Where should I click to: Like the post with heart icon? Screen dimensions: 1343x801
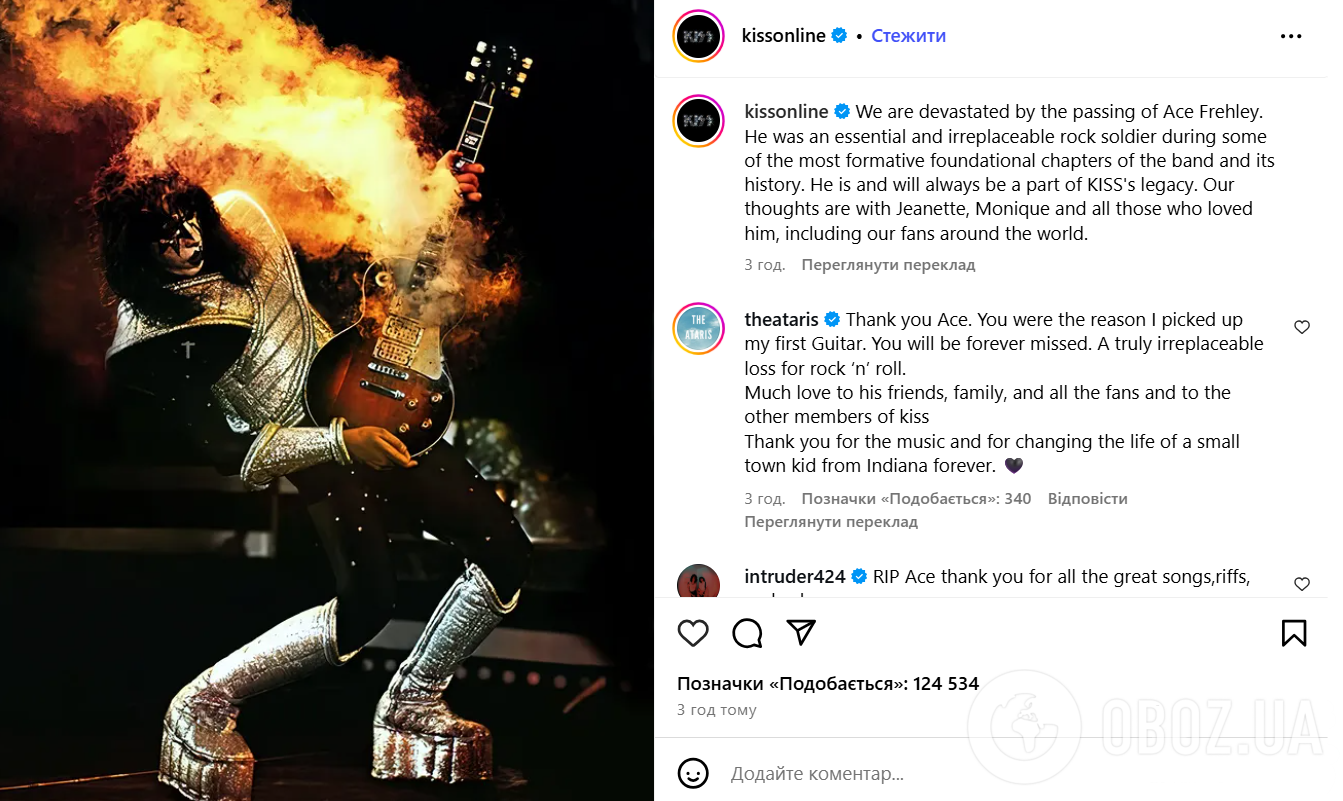[693, 633]
